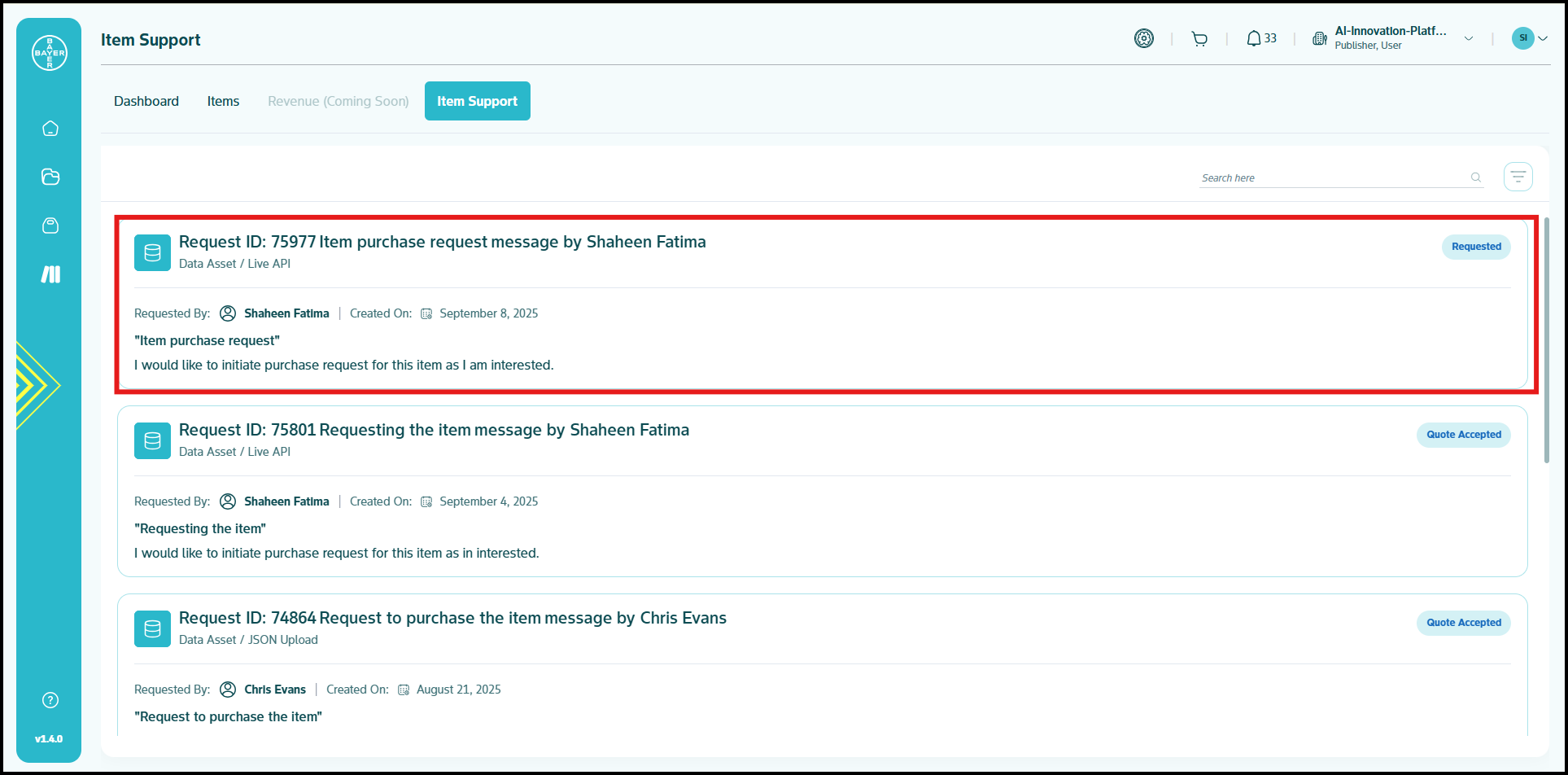Screen dimensions: 1568x775
Task: Open the Home icon in sidebar
Action: coord(50,129)
